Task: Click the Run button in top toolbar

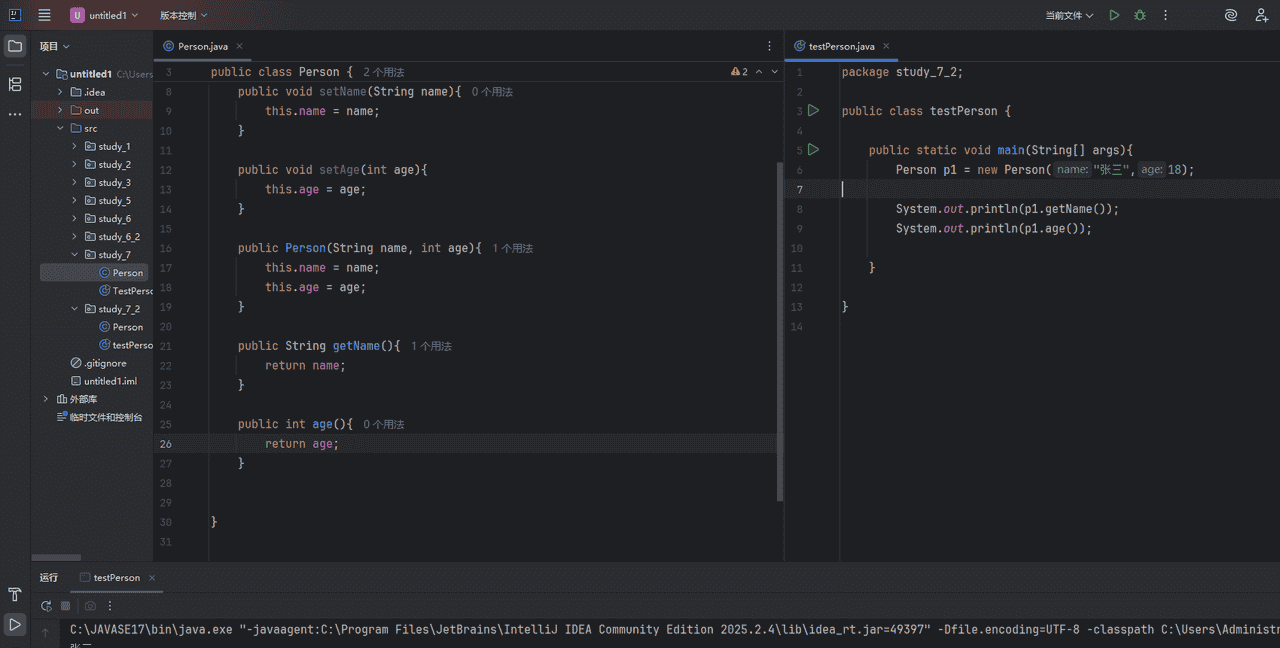Action: point(1114,15)
